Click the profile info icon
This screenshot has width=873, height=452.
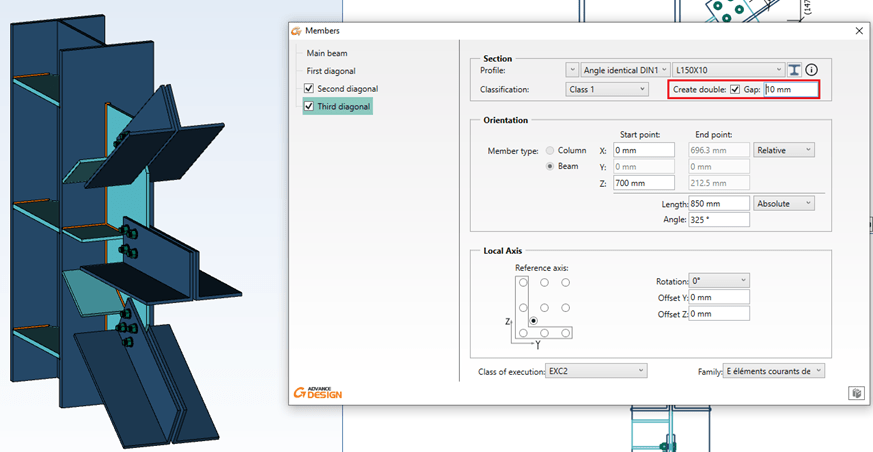(811, 70)
